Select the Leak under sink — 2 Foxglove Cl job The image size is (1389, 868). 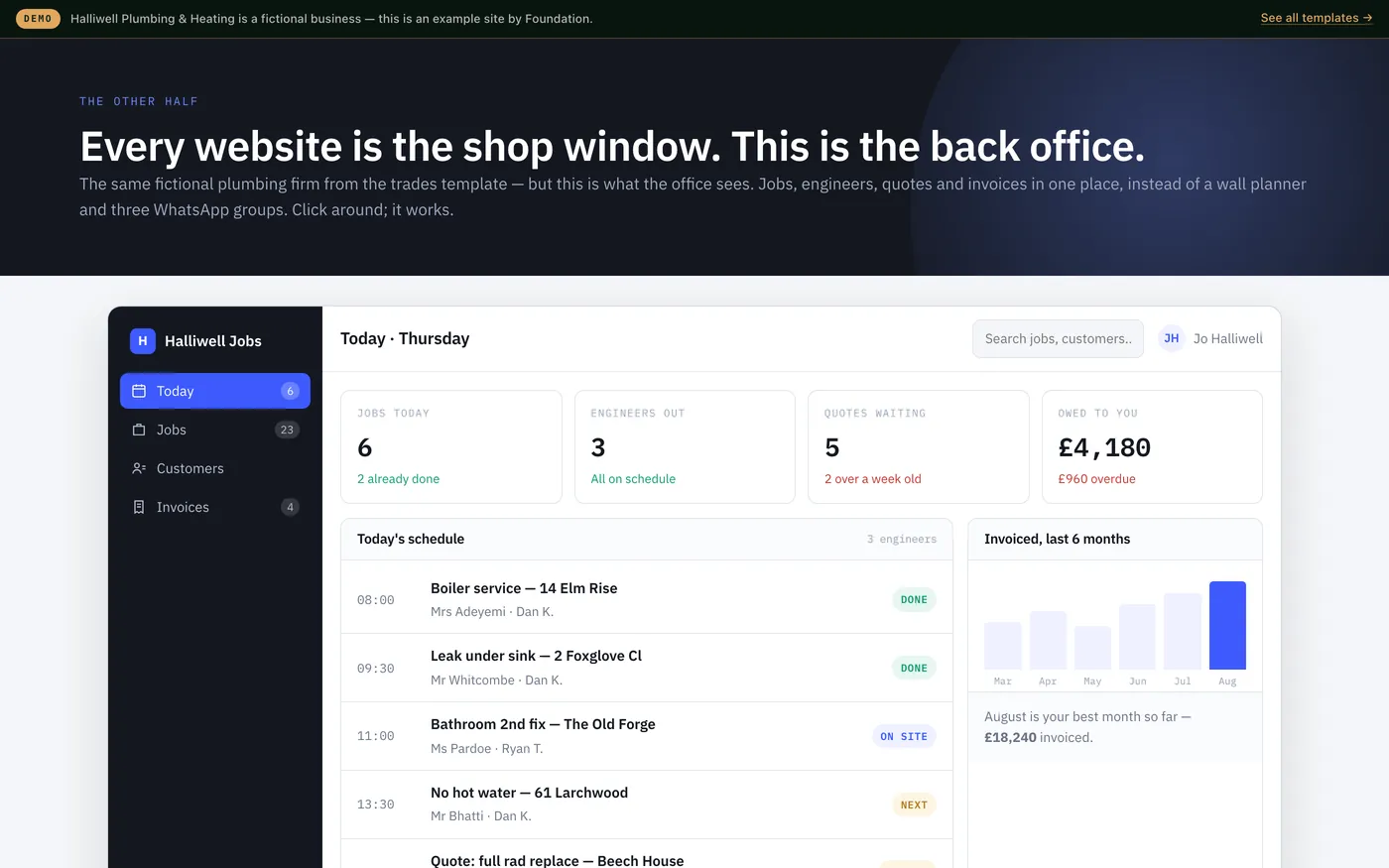point(647,668)
